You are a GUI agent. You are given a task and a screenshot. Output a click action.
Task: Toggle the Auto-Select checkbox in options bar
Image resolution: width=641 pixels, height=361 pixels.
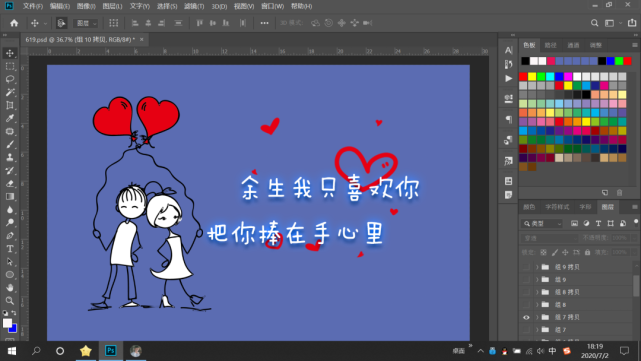pos(61,23)
